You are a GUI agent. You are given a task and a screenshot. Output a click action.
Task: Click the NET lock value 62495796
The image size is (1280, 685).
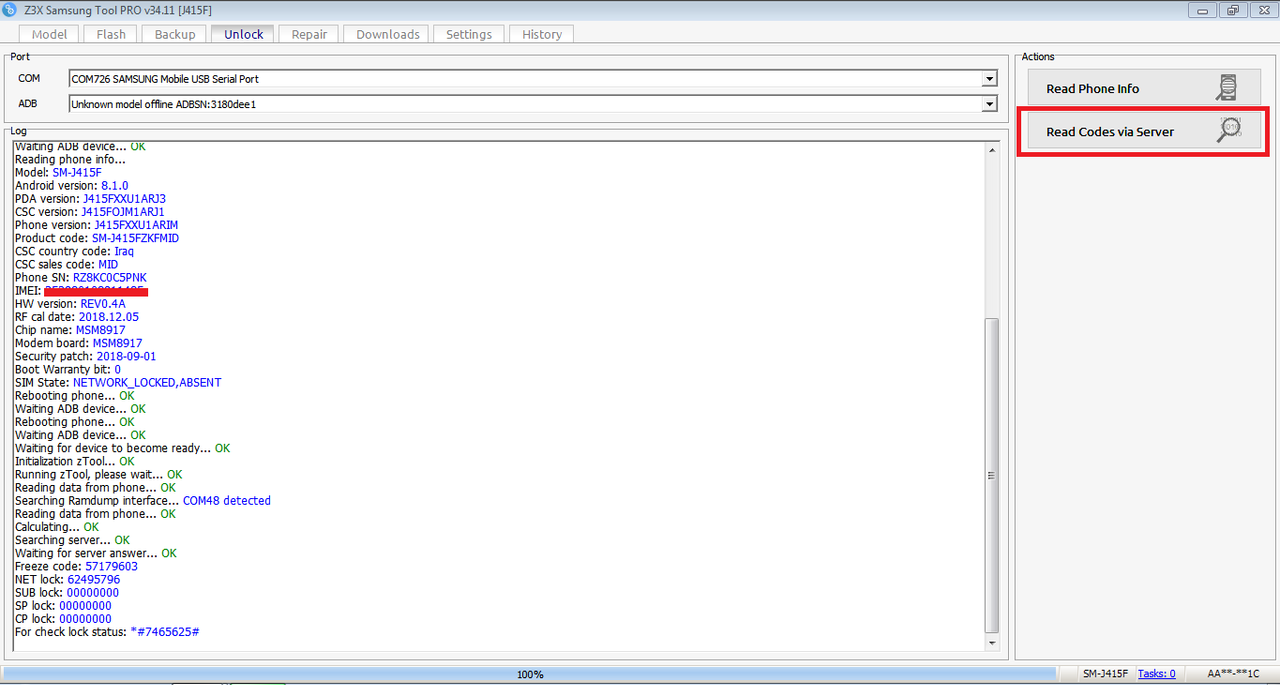pyautogui.click(x=93, y=579)
